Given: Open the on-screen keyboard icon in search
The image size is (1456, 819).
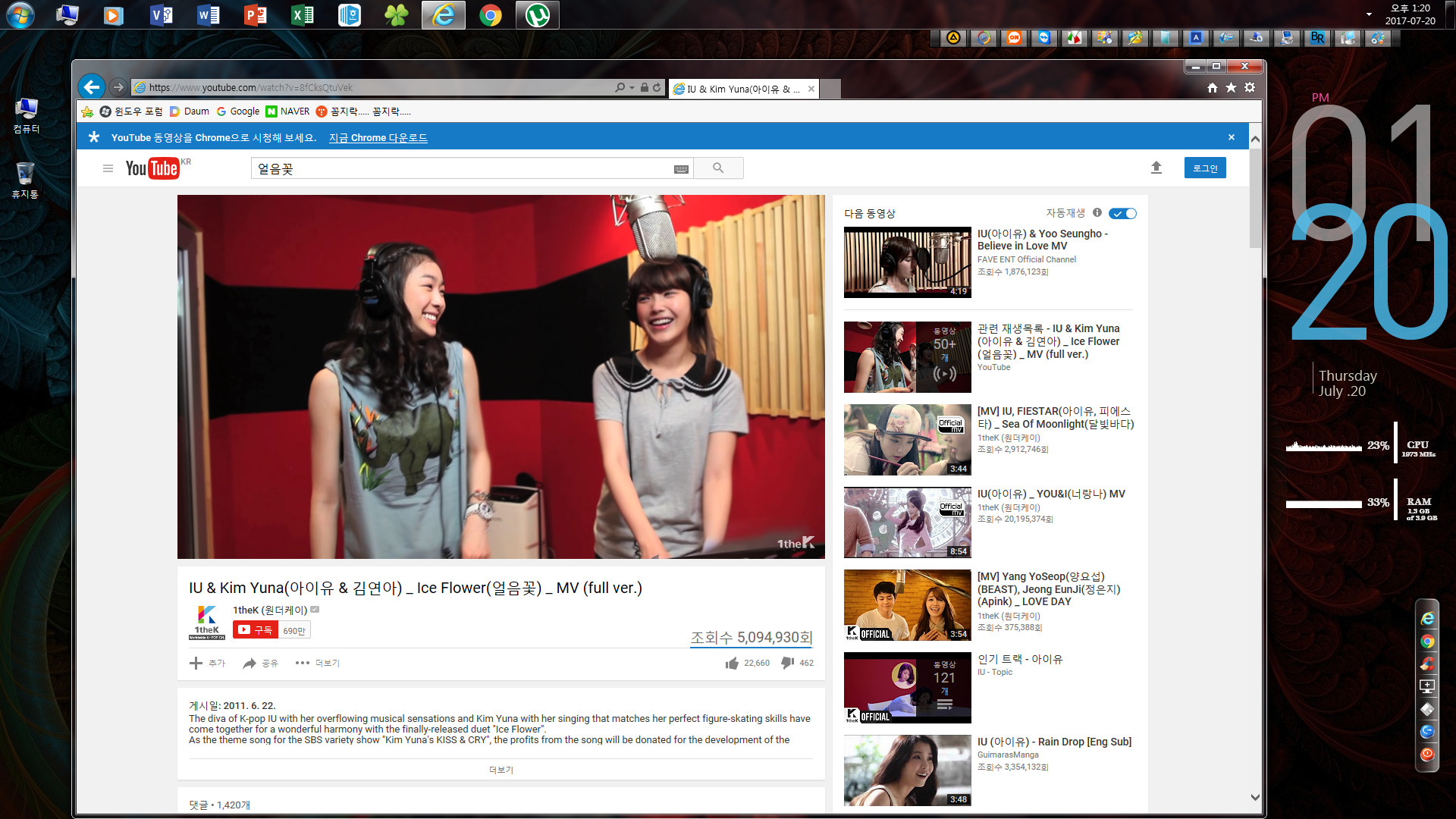Looking at the screenshot, I should [x=681, y=169].
